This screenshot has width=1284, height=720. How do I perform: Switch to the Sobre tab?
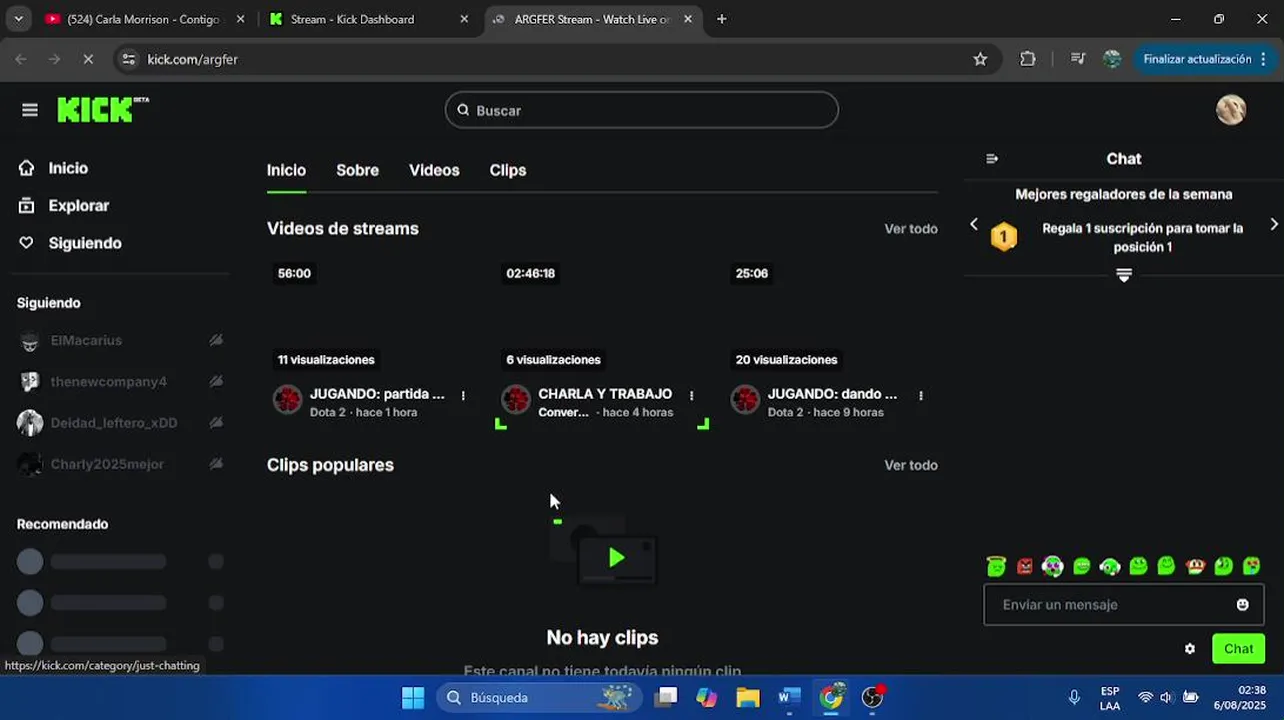pyautogui.click(x=357, y=170)
